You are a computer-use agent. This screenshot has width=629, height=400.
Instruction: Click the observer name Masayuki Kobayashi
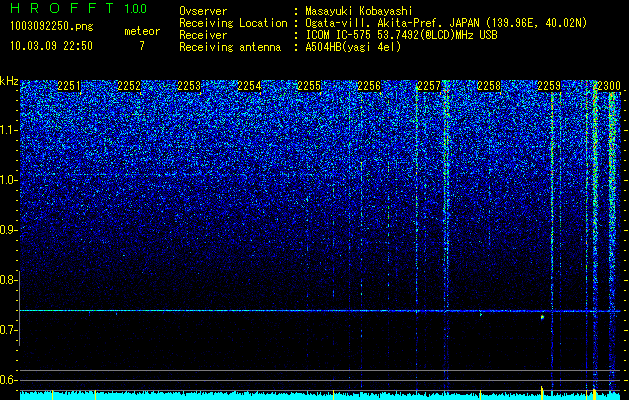359,11
